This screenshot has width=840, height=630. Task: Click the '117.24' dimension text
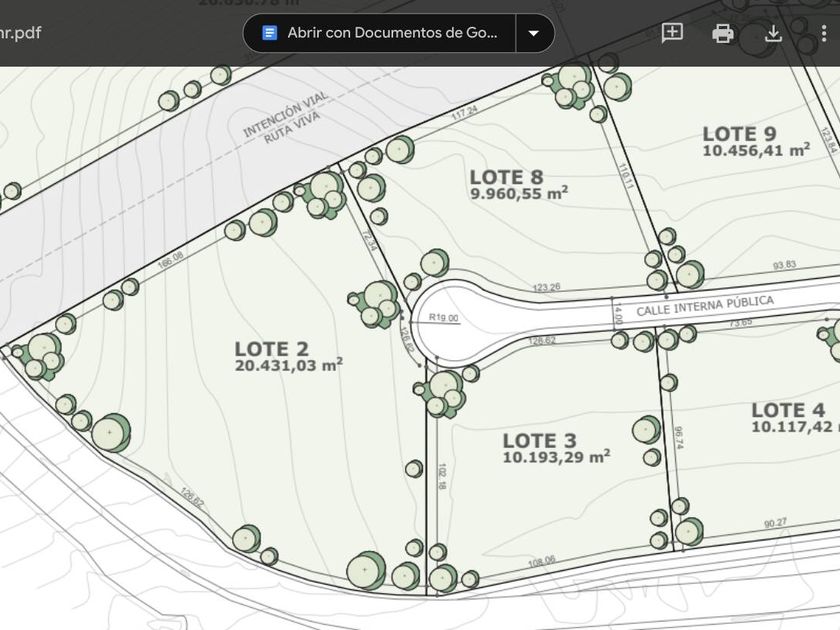point(464,112)
